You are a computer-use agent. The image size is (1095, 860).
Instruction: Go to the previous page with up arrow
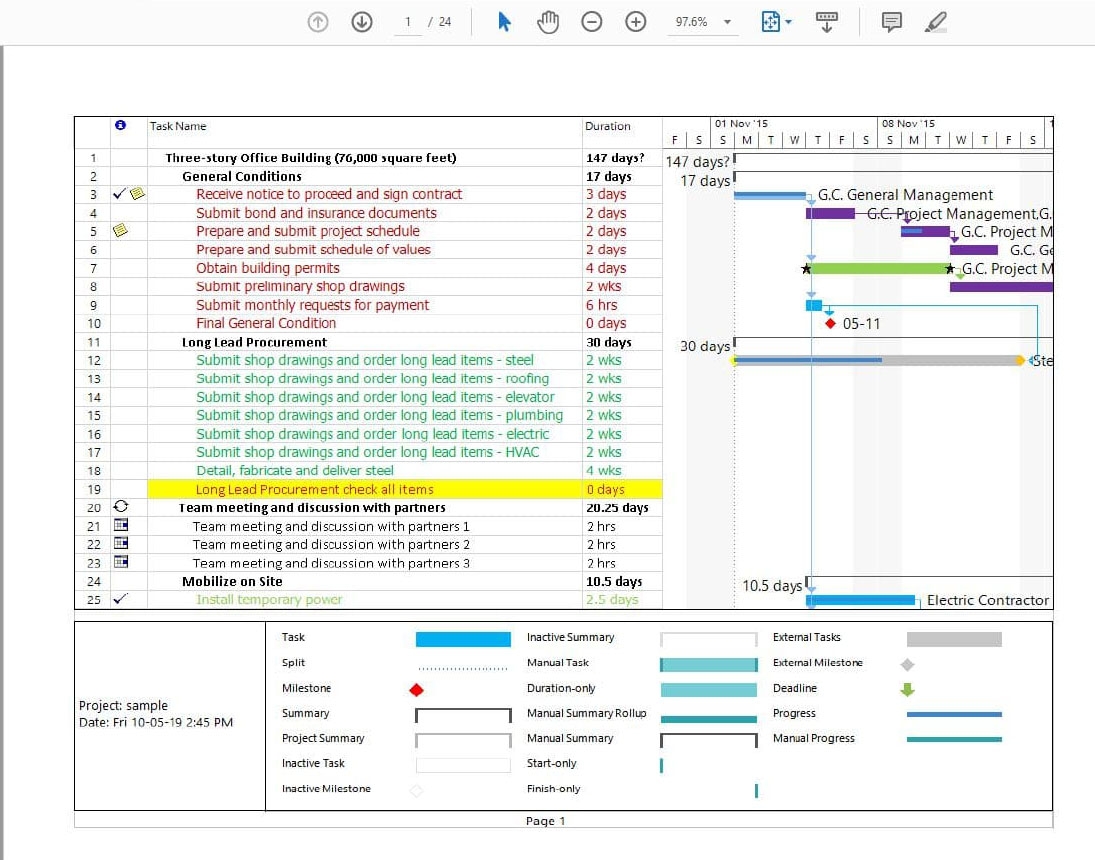pyautogui.click(x=317, y=21)
